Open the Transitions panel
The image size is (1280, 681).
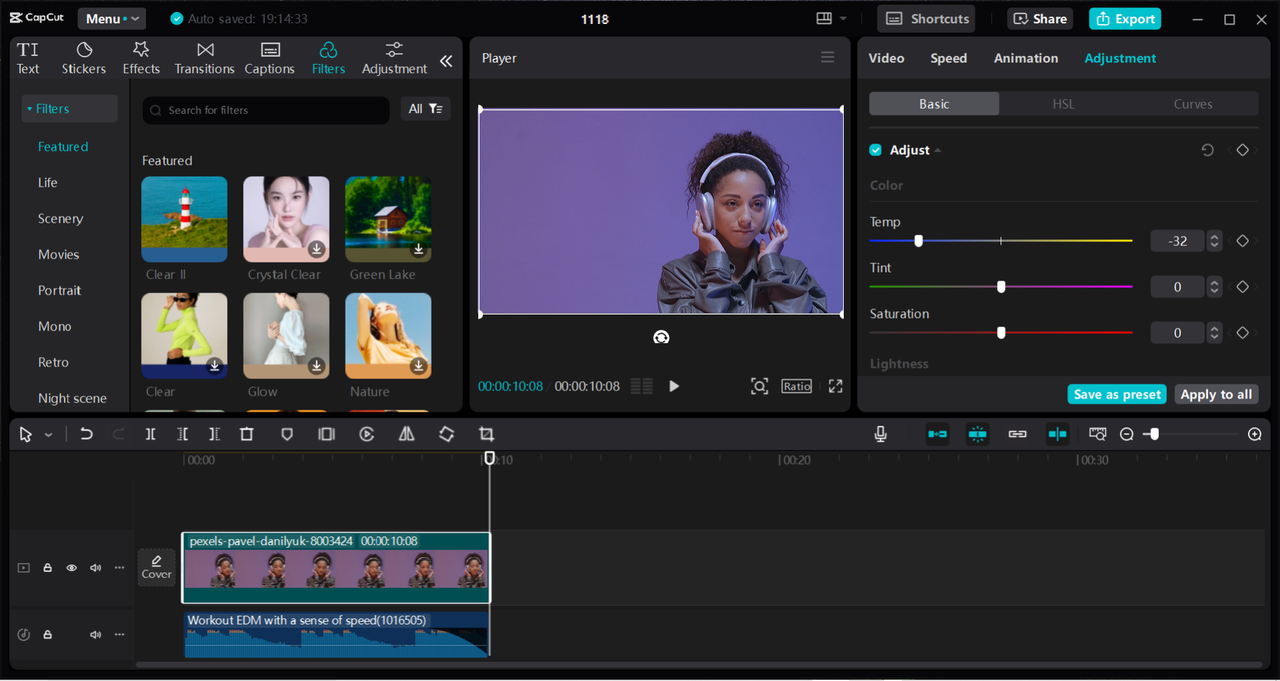tap(204, 59)
